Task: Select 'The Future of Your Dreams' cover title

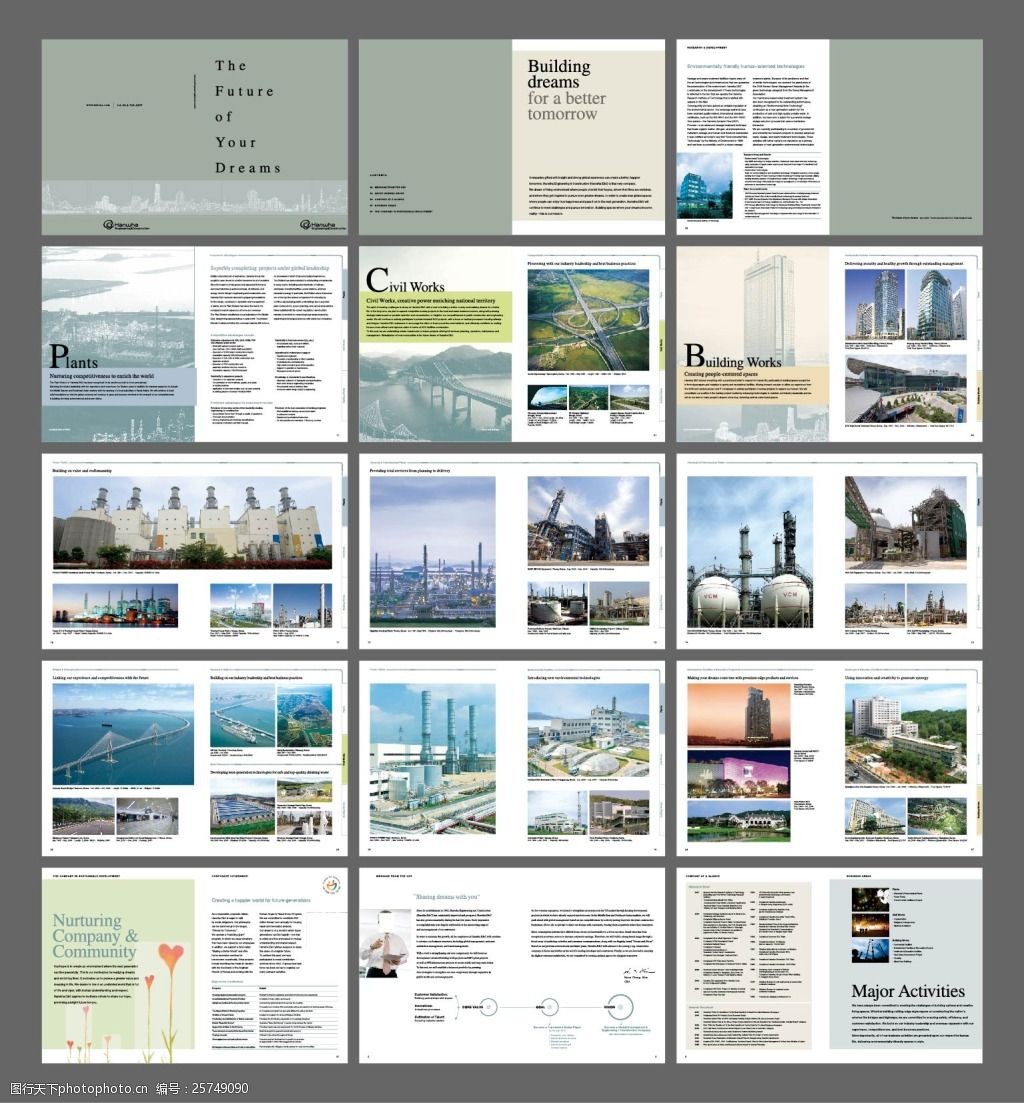Action: (x=245, y=117)
